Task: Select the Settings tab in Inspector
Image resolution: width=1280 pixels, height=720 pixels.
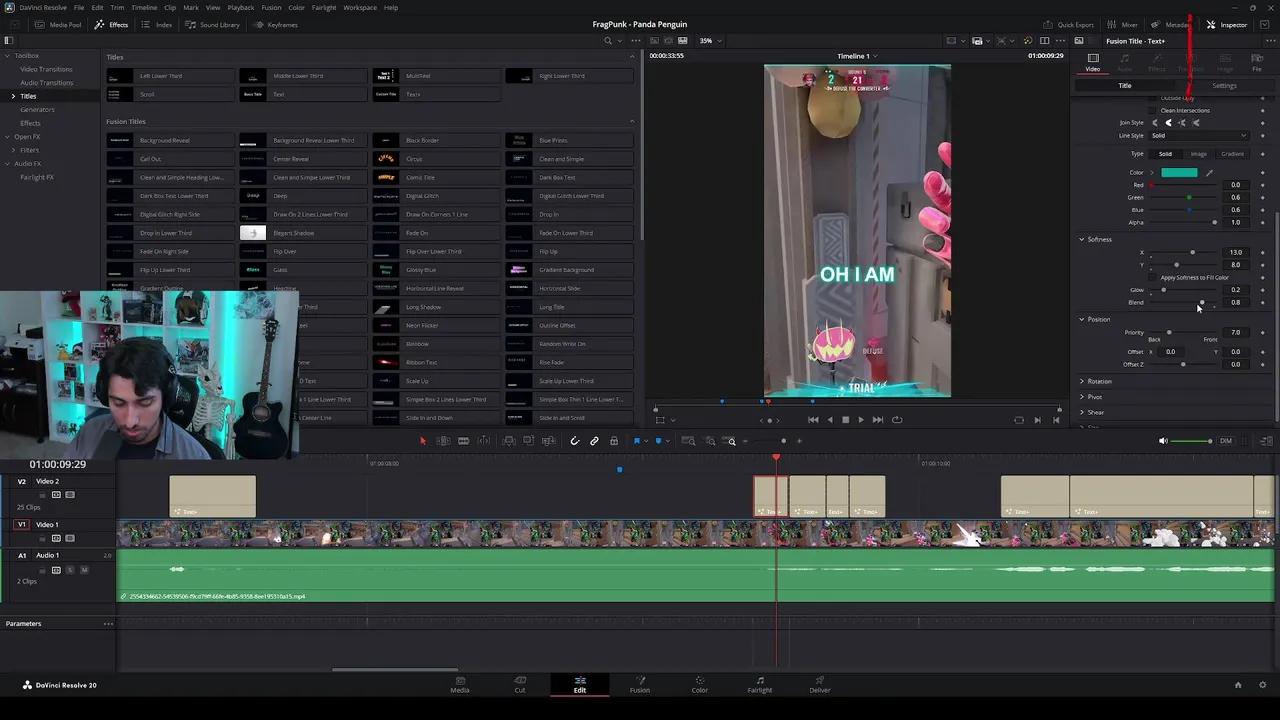Action: [1224, 86]
